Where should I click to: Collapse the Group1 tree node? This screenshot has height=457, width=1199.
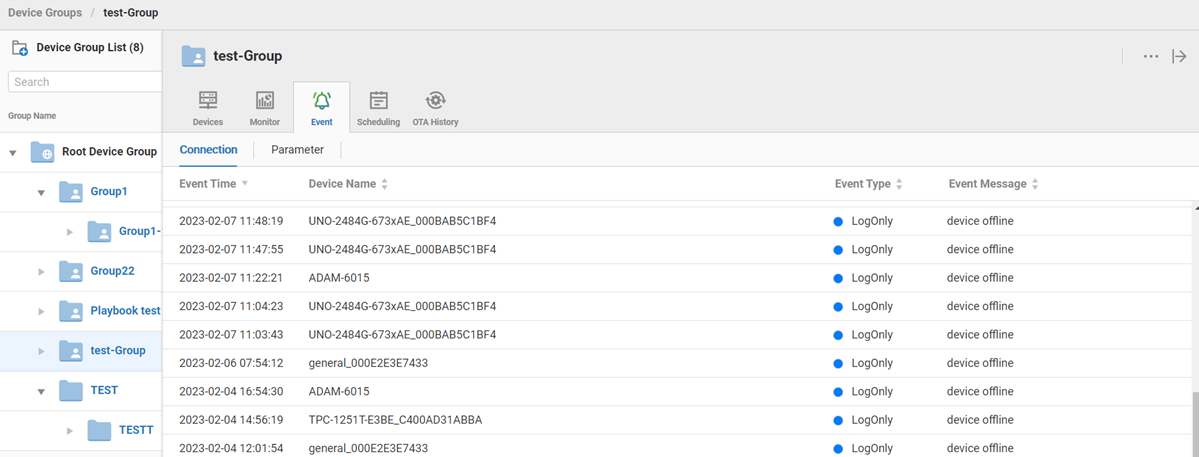[41, 192]
